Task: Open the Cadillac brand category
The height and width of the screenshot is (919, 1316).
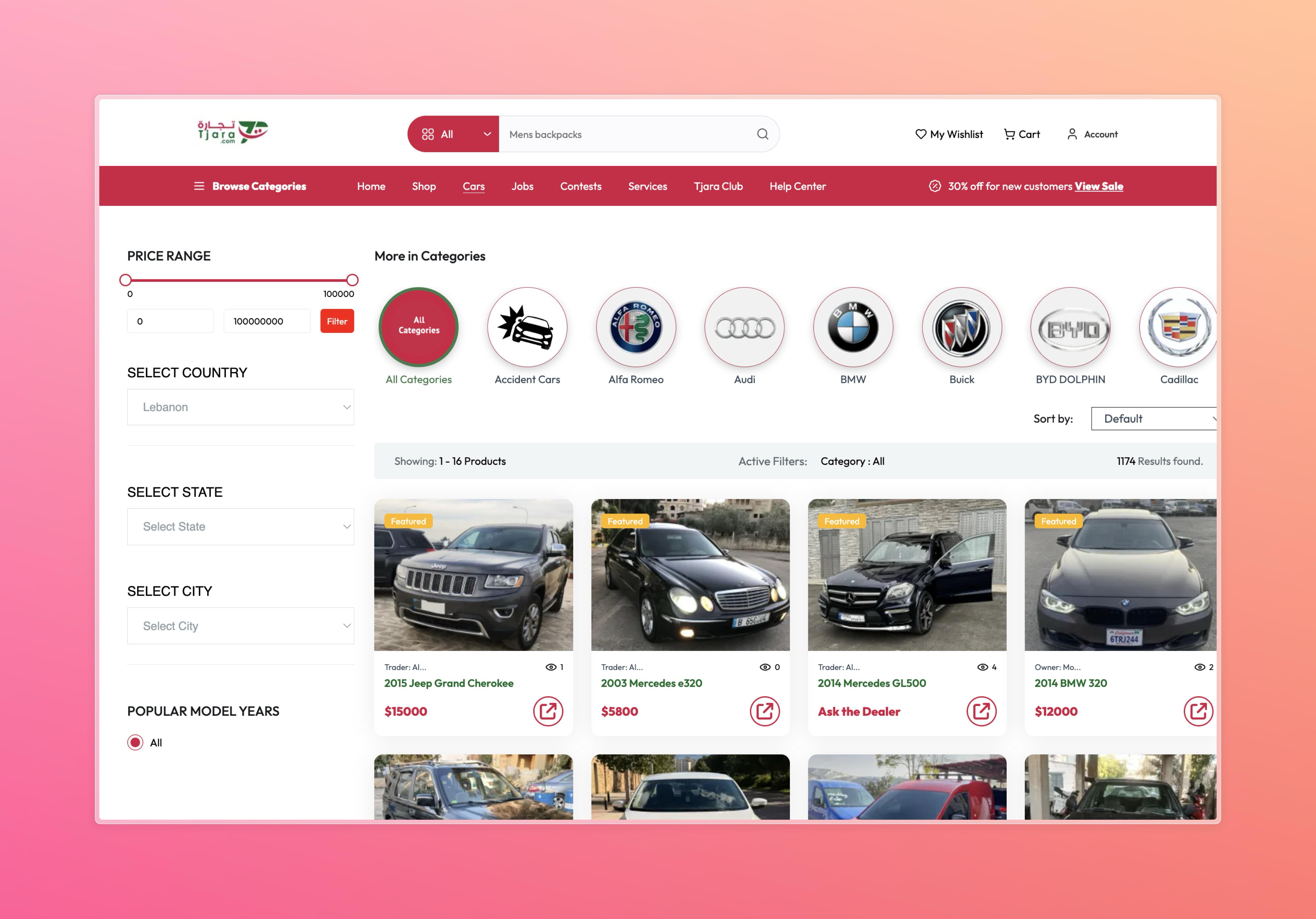Action: pyautogui.click(x=1178, y=327)
